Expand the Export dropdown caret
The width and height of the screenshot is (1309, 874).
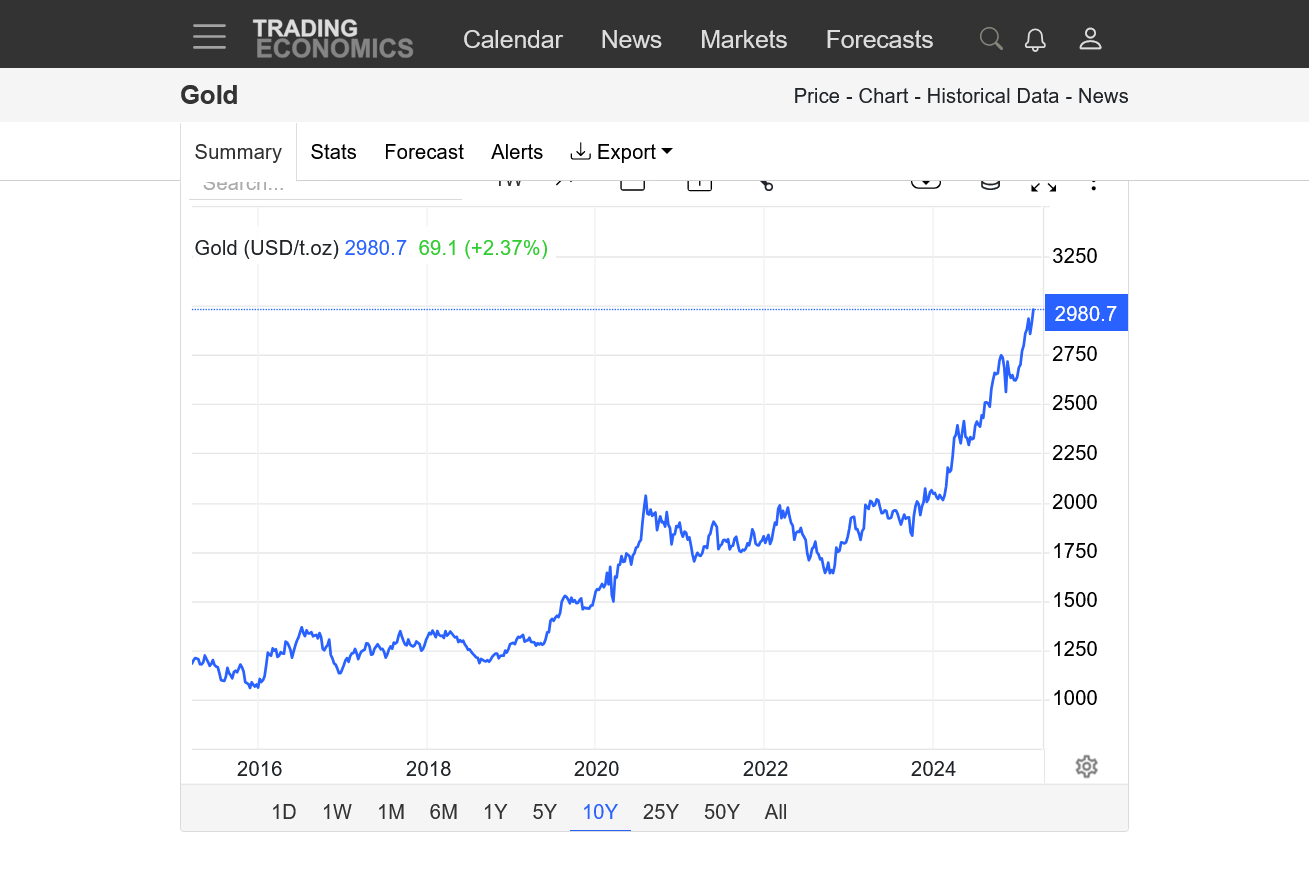[667, 152]
